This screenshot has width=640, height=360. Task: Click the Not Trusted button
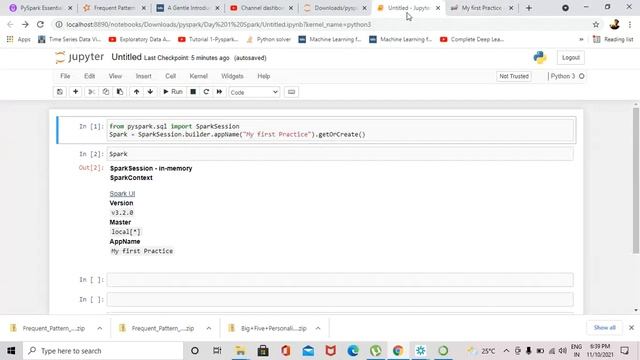click(514, 76)
